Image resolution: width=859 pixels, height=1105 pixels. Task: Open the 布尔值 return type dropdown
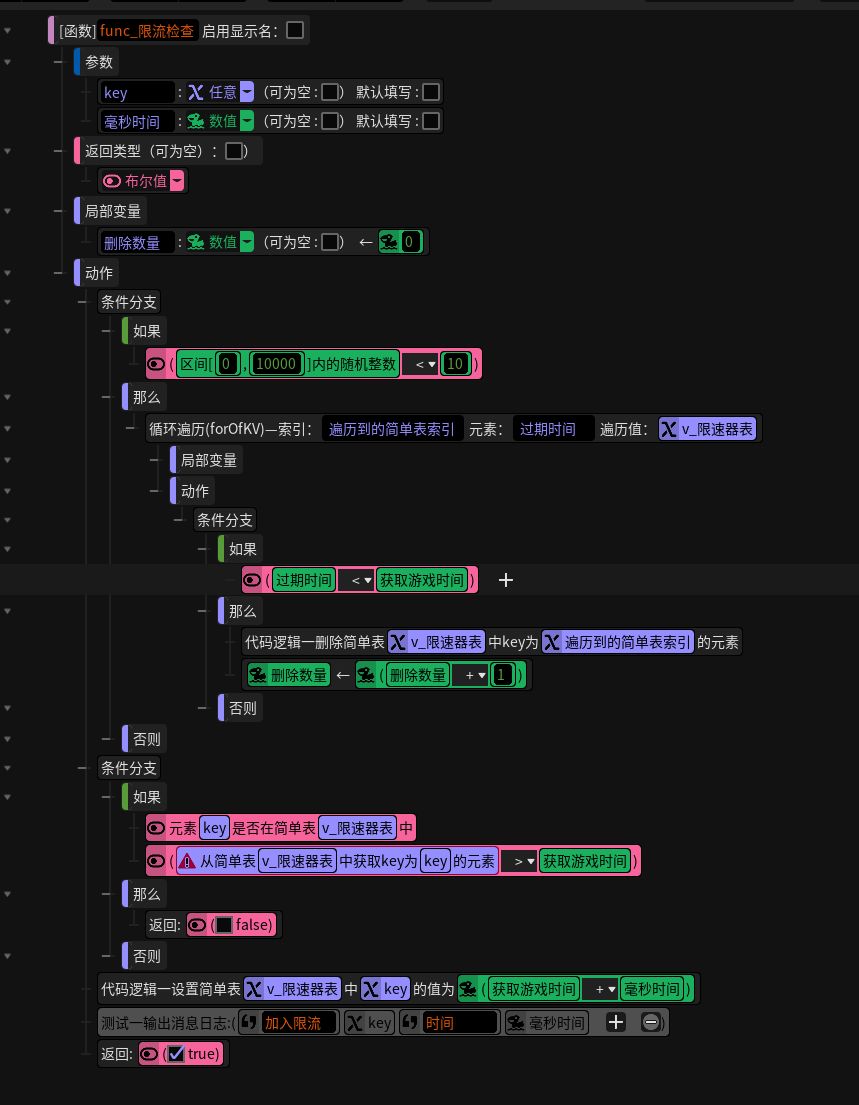click(177, 181)
